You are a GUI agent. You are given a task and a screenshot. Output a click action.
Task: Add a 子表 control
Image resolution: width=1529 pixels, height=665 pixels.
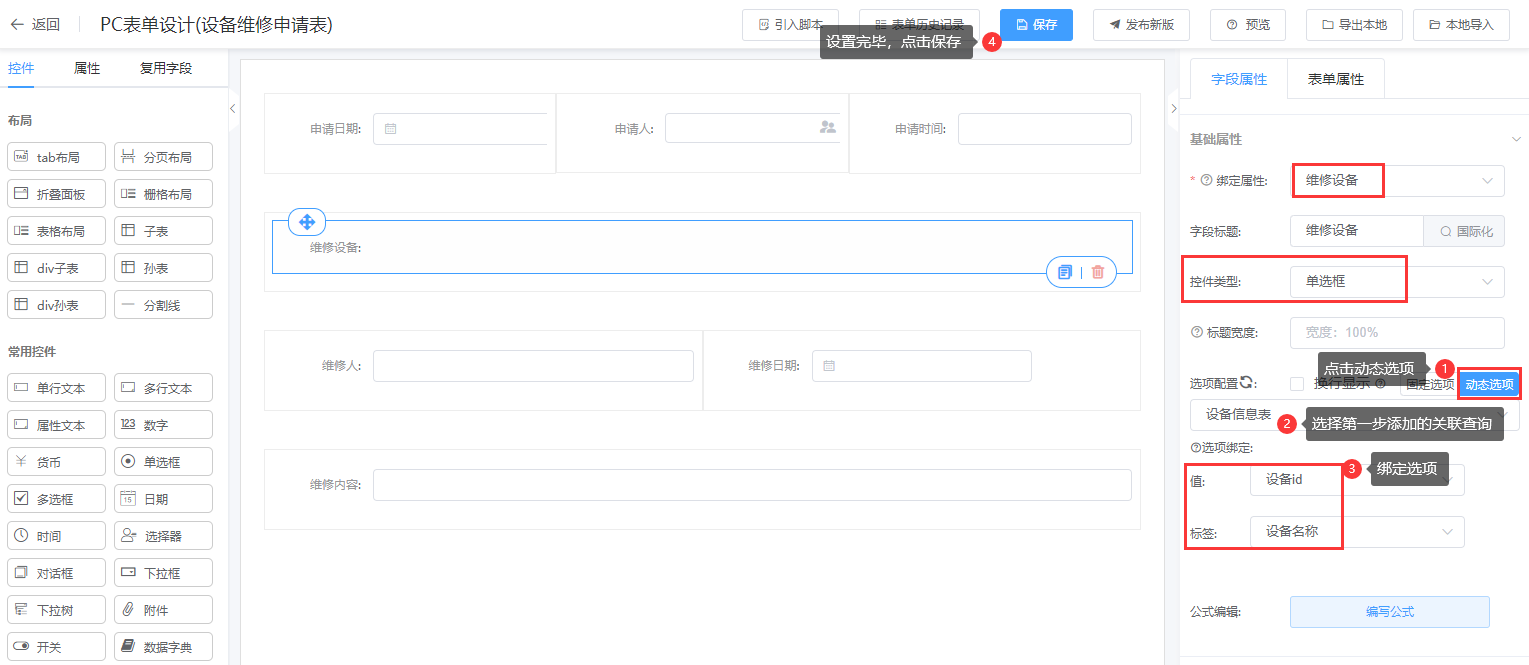[163, 231]
